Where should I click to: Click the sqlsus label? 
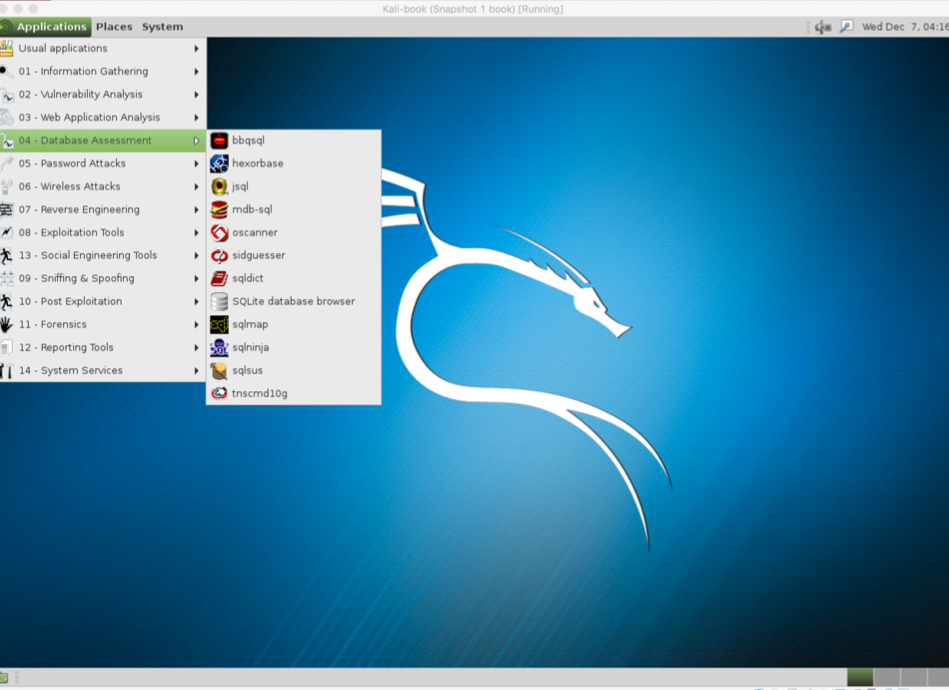pyautogui.click(x=247, y=370)
